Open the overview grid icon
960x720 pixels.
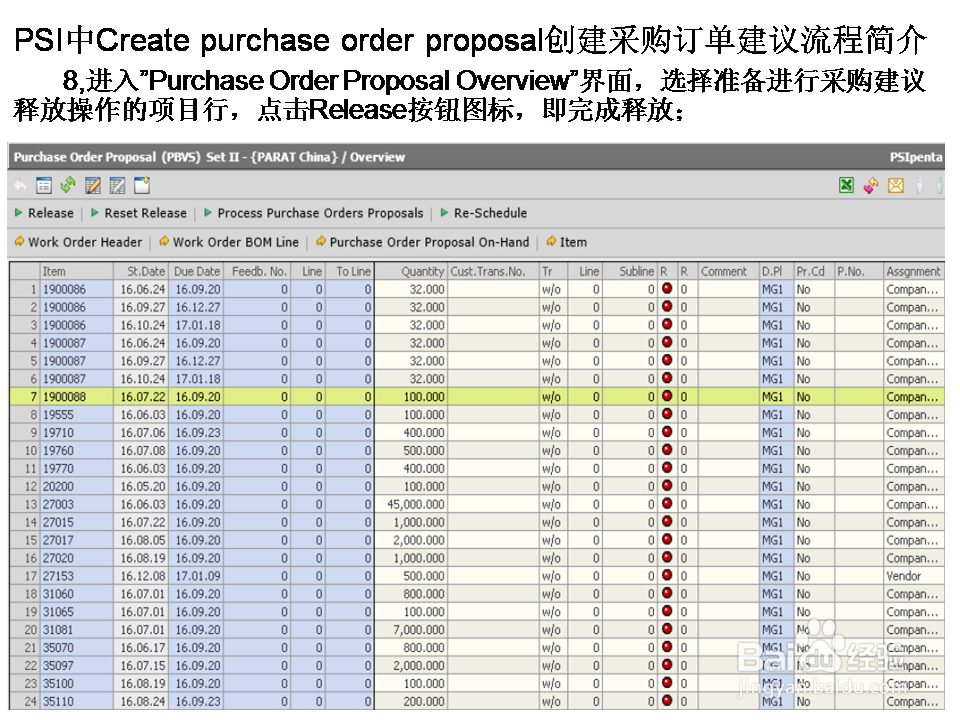coord(42,184)
